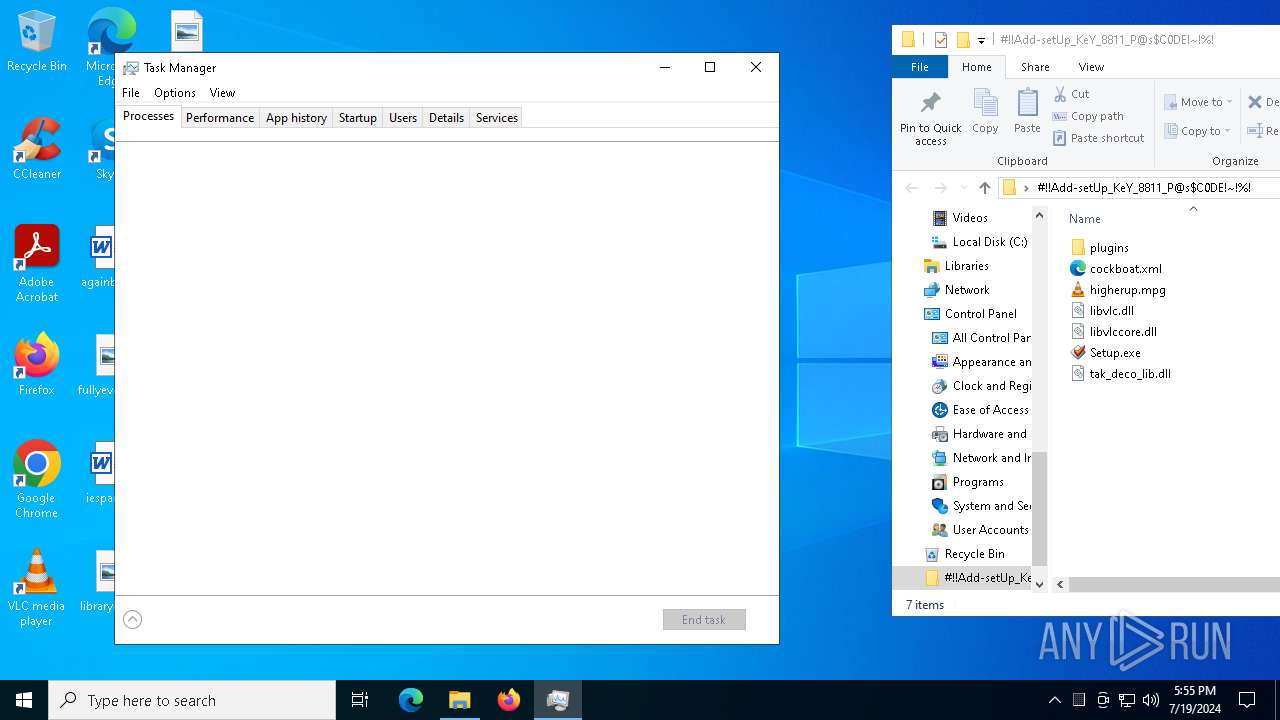The height and width of the screenshot is (720, 1280).
Task: Select Network in the navigation pane
Action: tap(957, 290)
